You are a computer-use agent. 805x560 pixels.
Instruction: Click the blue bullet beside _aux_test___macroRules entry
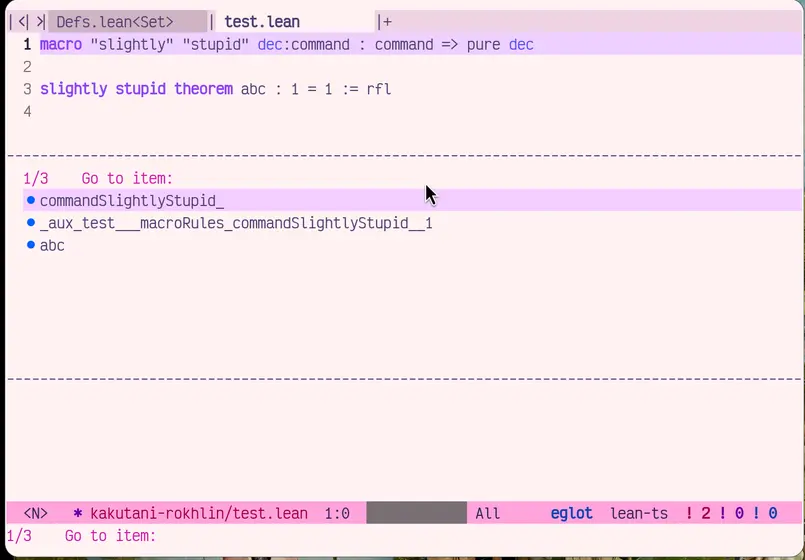tap(31, 223)
